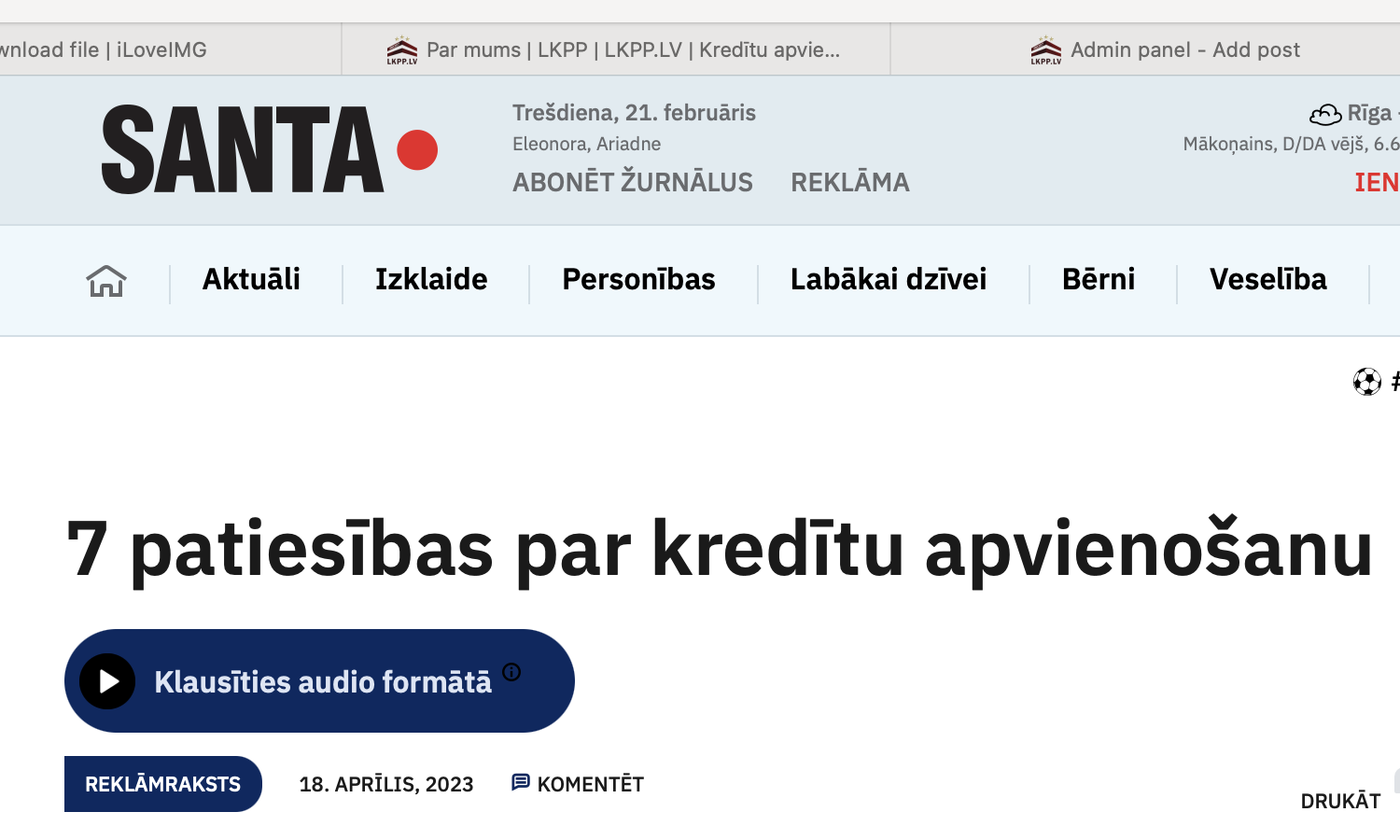Open the Veselība section

coord(1268,279)
